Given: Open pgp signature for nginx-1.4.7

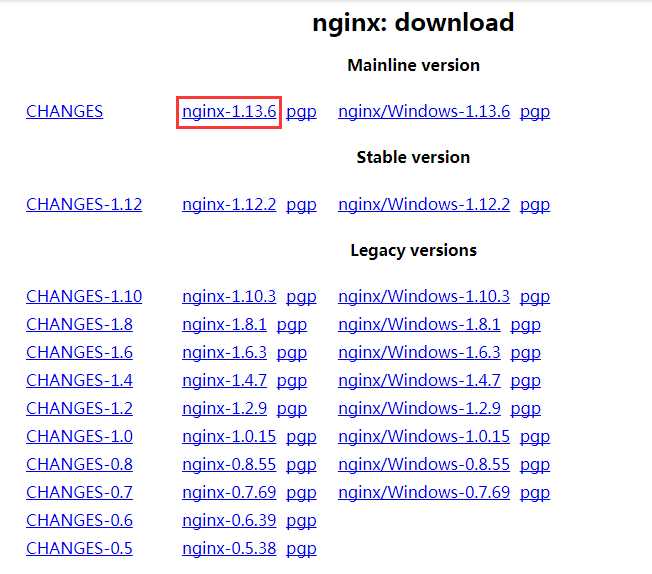Looking at the screenshot, I should click(292, 381).
